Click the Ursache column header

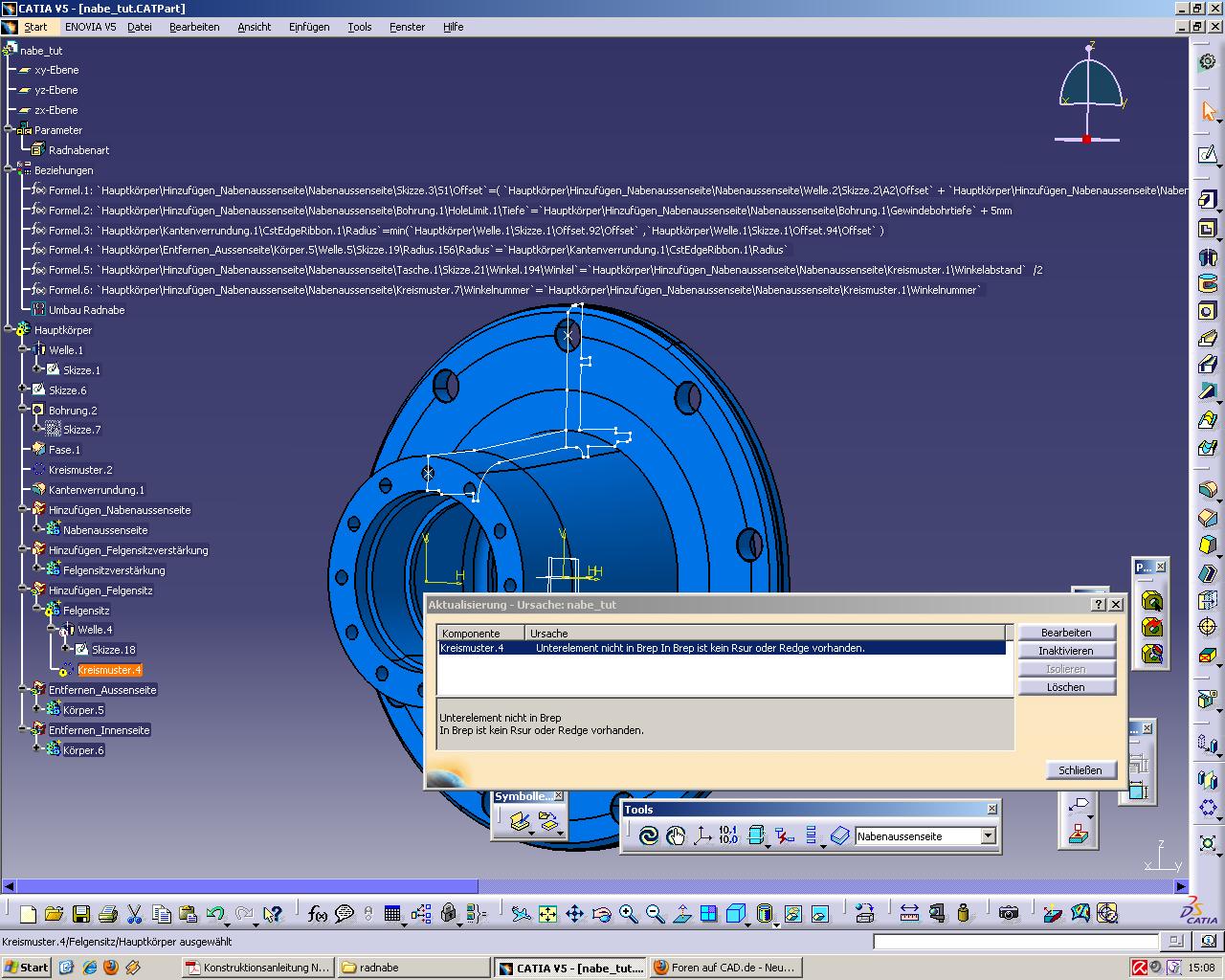click(766, 634)
